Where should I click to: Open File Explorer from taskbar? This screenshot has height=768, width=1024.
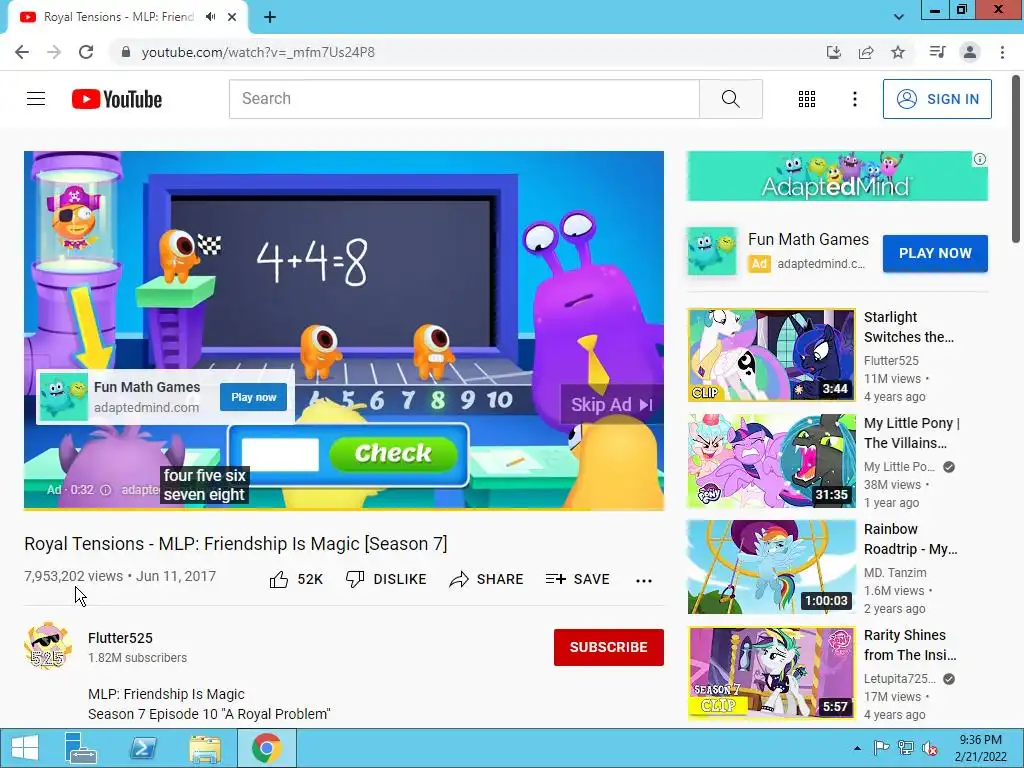tap(204, 748)
